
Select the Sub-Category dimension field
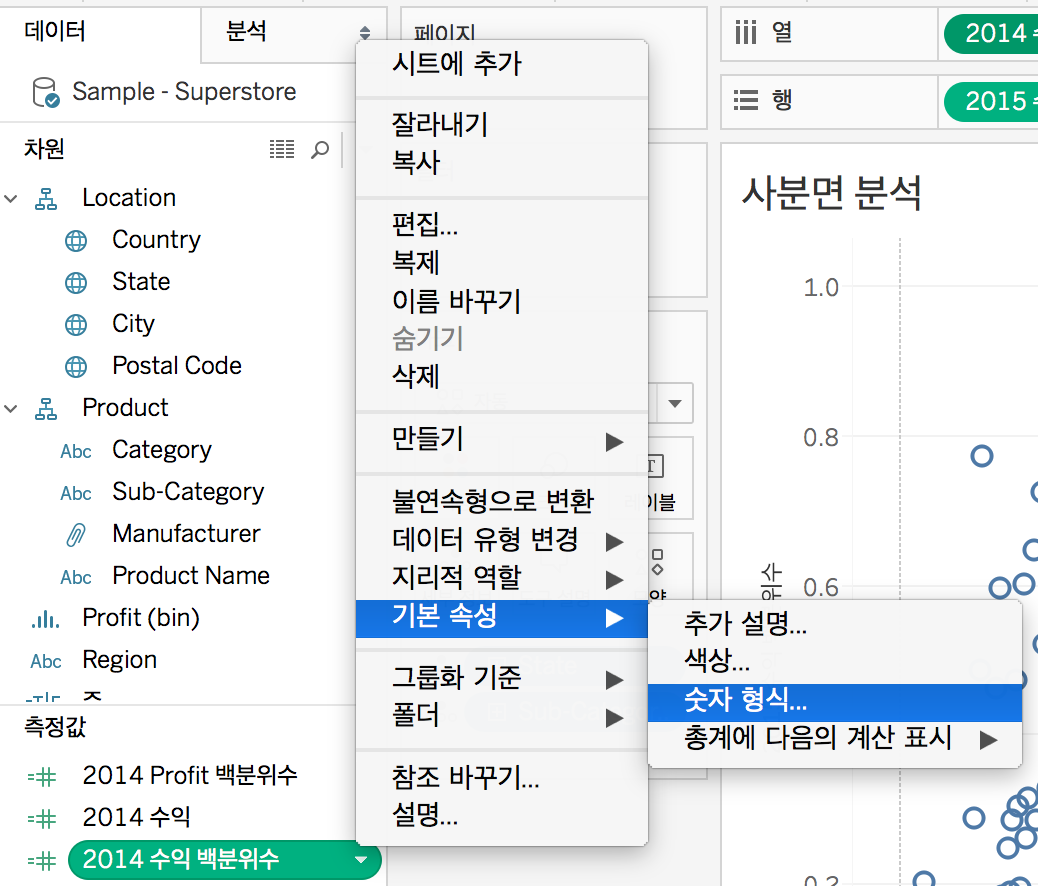coord(188,492)
